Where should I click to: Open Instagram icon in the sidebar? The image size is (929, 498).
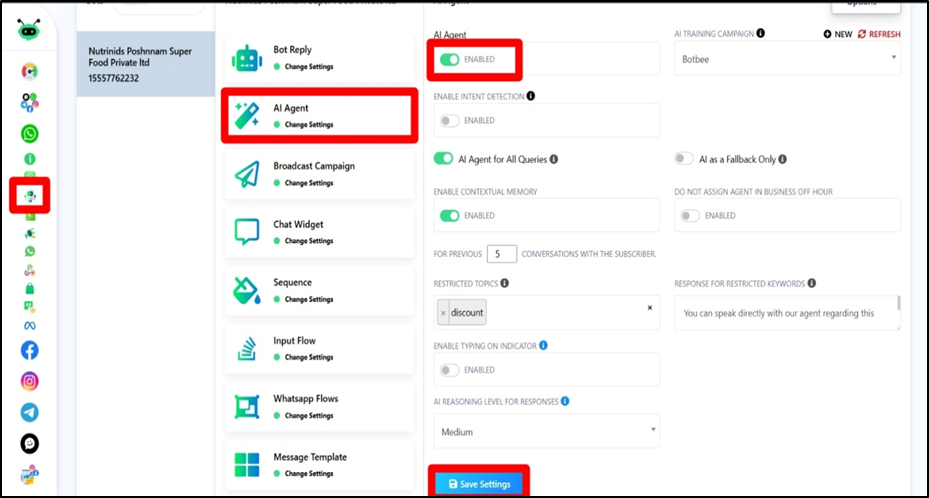(x=30, y=381)
